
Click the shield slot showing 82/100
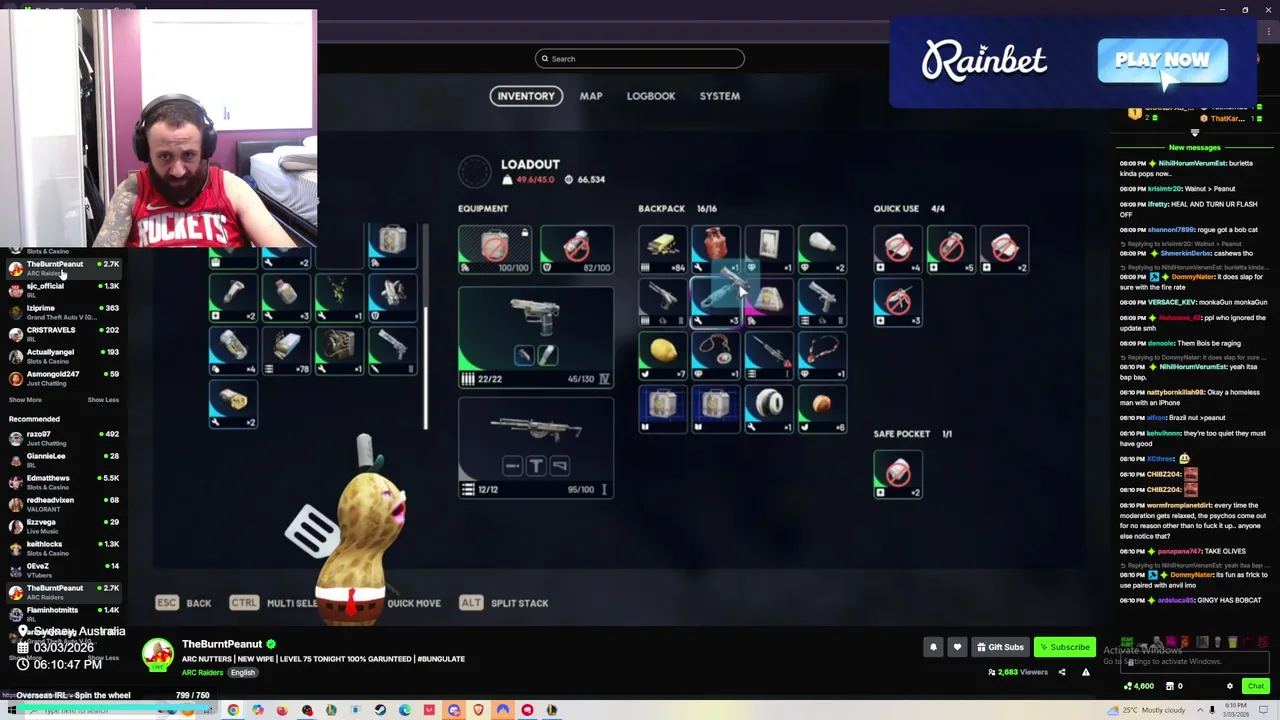pos(577,249)
